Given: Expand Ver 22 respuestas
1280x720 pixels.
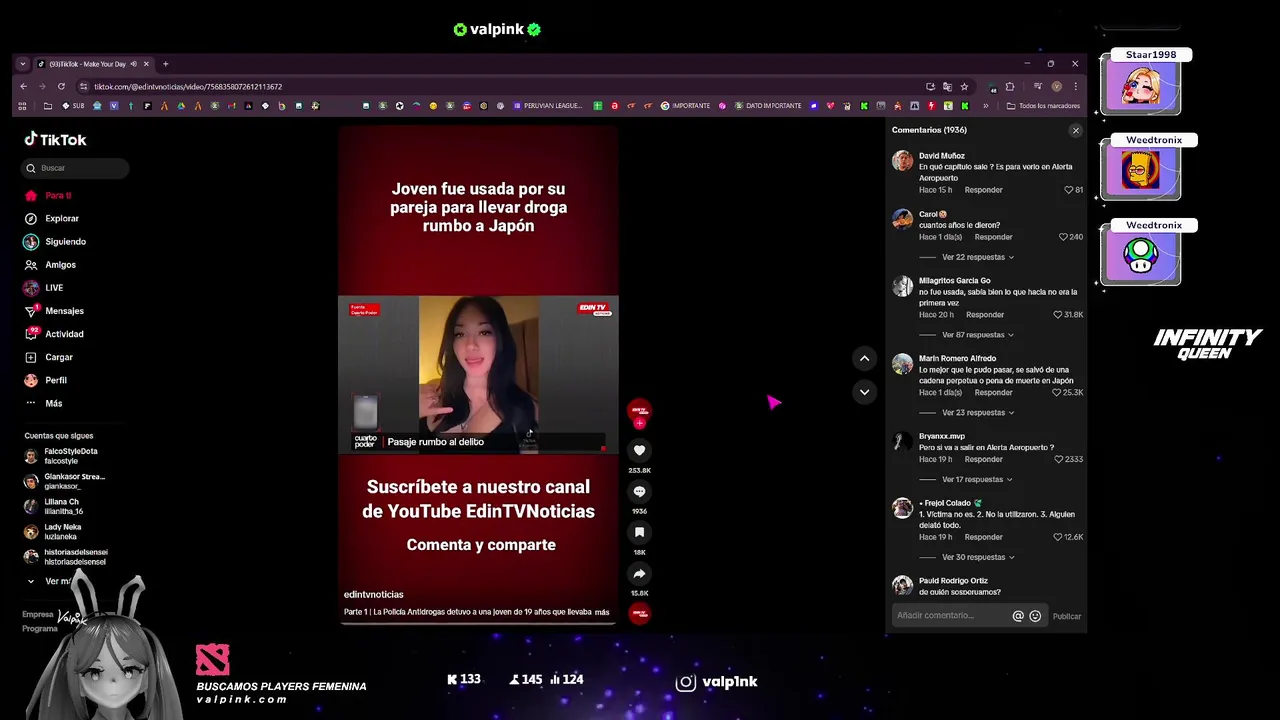Looking at the screenshot, I should [x=977, y=257].
